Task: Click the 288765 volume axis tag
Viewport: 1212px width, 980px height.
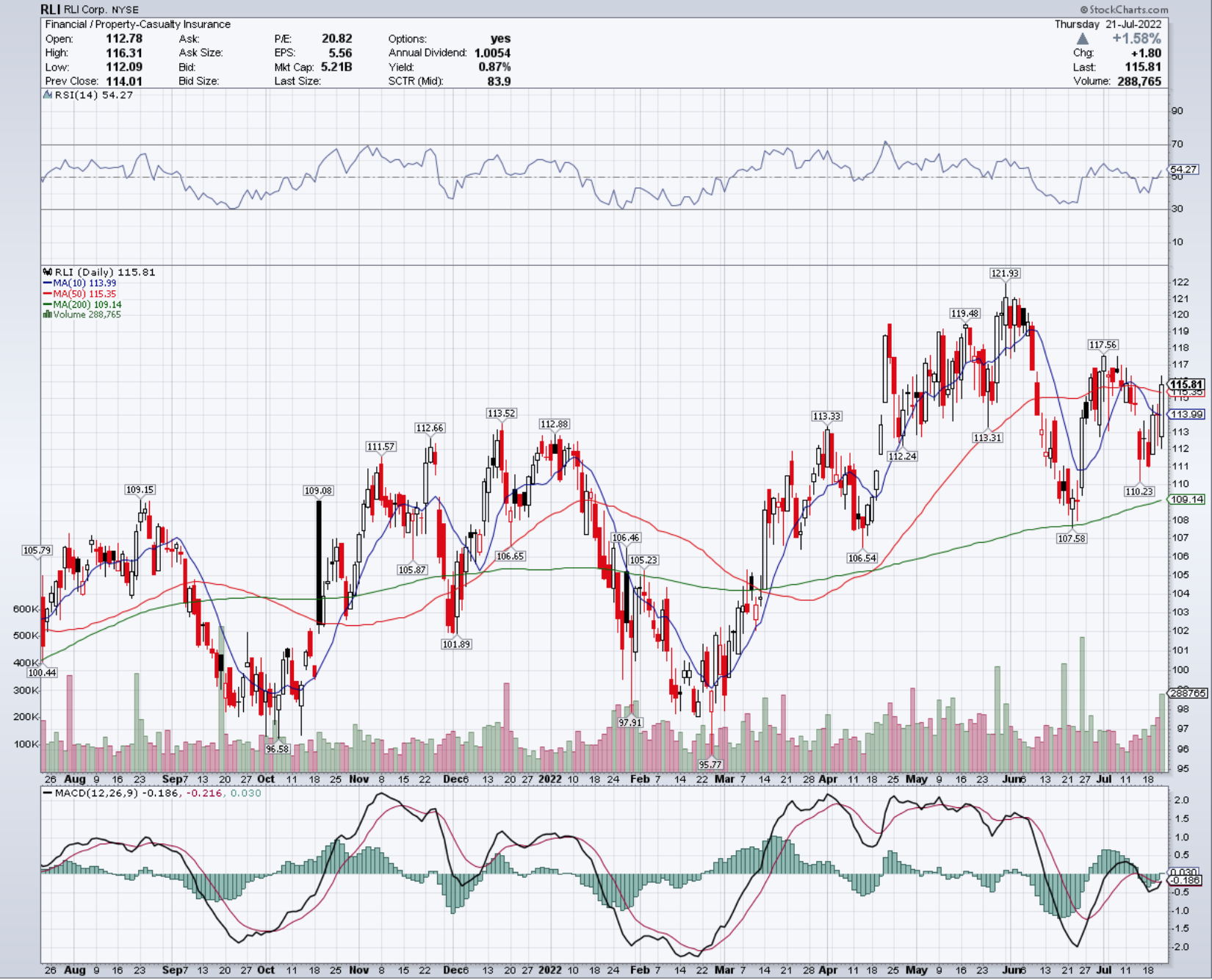Action: 1188,693
